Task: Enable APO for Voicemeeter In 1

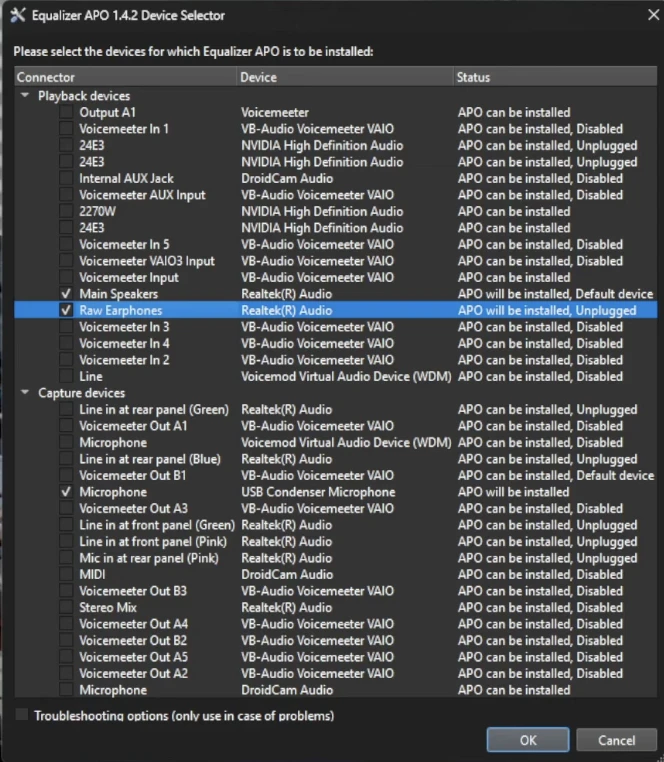Action: (66, 129)
